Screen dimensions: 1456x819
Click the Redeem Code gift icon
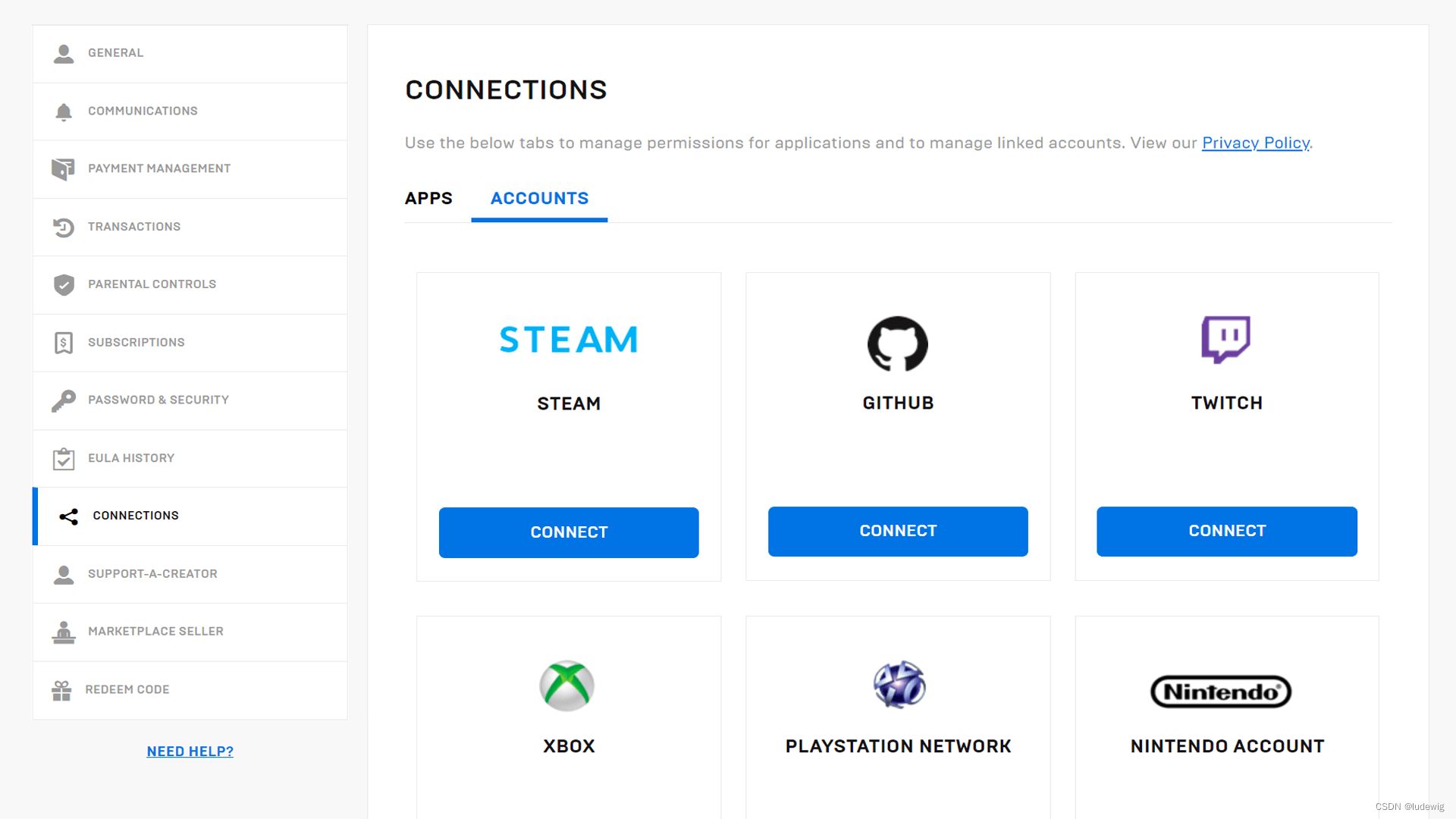pos(61,690)
